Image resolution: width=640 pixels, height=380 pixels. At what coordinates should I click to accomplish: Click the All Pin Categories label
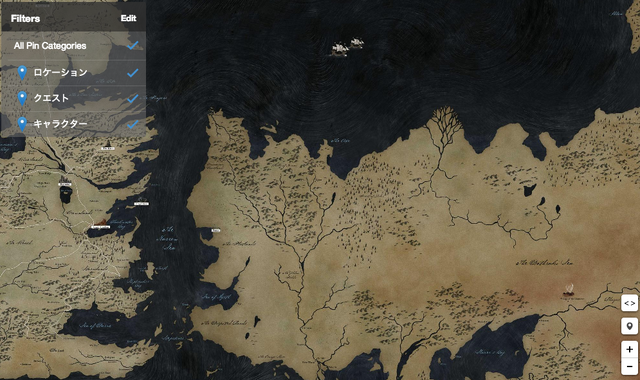point(50,46)
